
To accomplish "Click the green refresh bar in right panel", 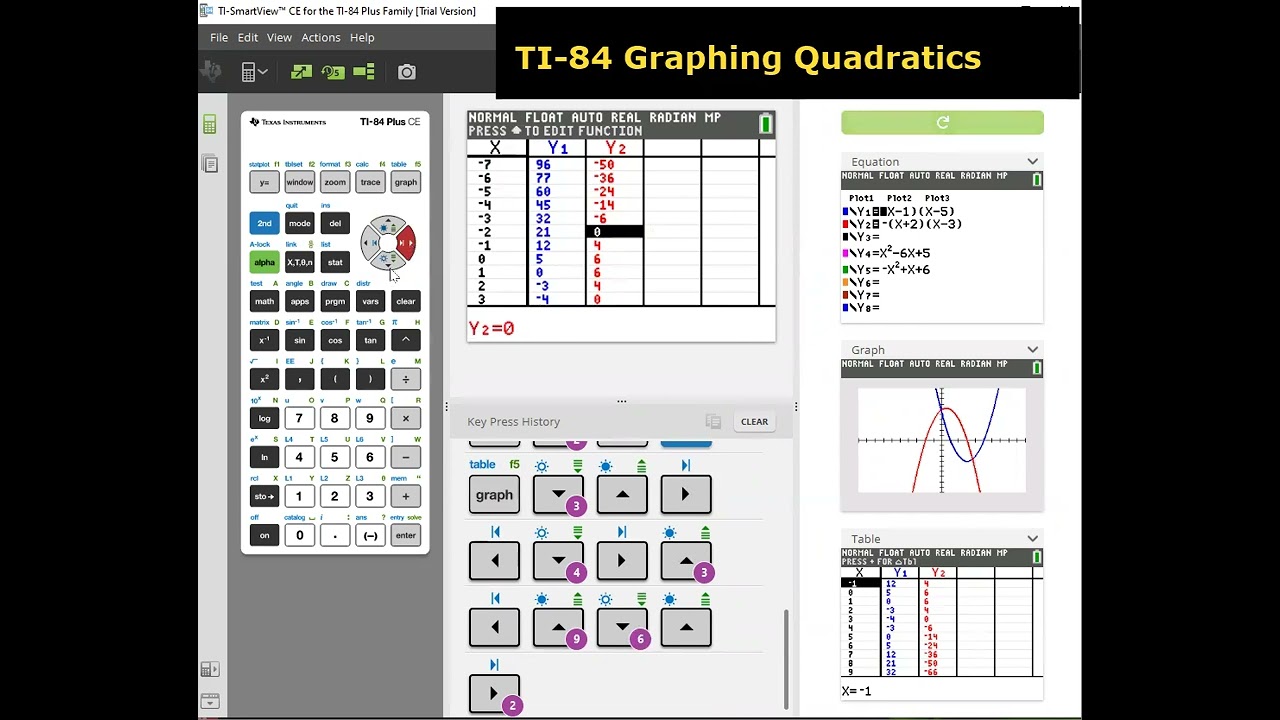I will pos(942,122).
